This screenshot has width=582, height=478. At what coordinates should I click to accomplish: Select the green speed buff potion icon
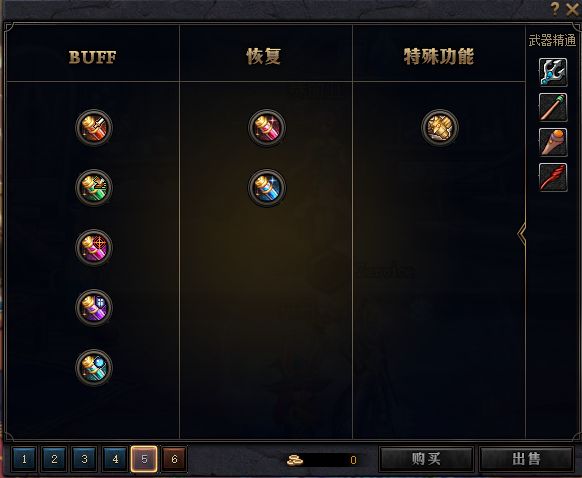[94, 188]
